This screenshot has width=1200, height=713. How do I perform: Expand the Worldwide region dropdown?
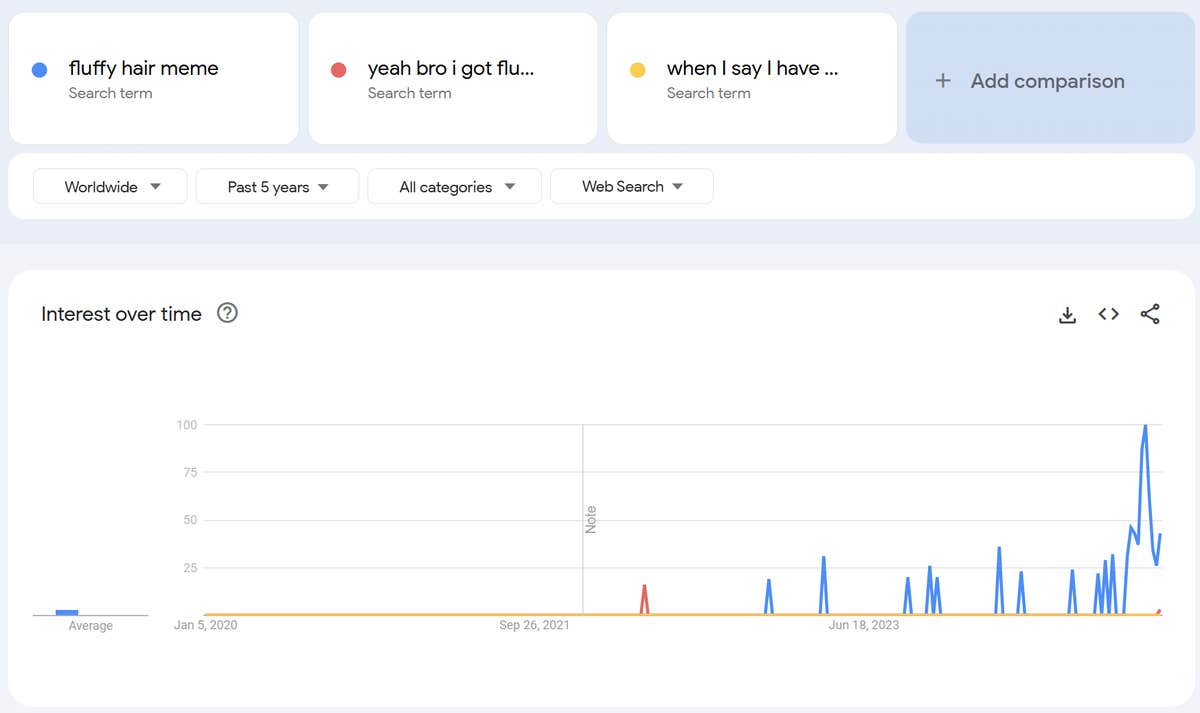pos(110,187)
